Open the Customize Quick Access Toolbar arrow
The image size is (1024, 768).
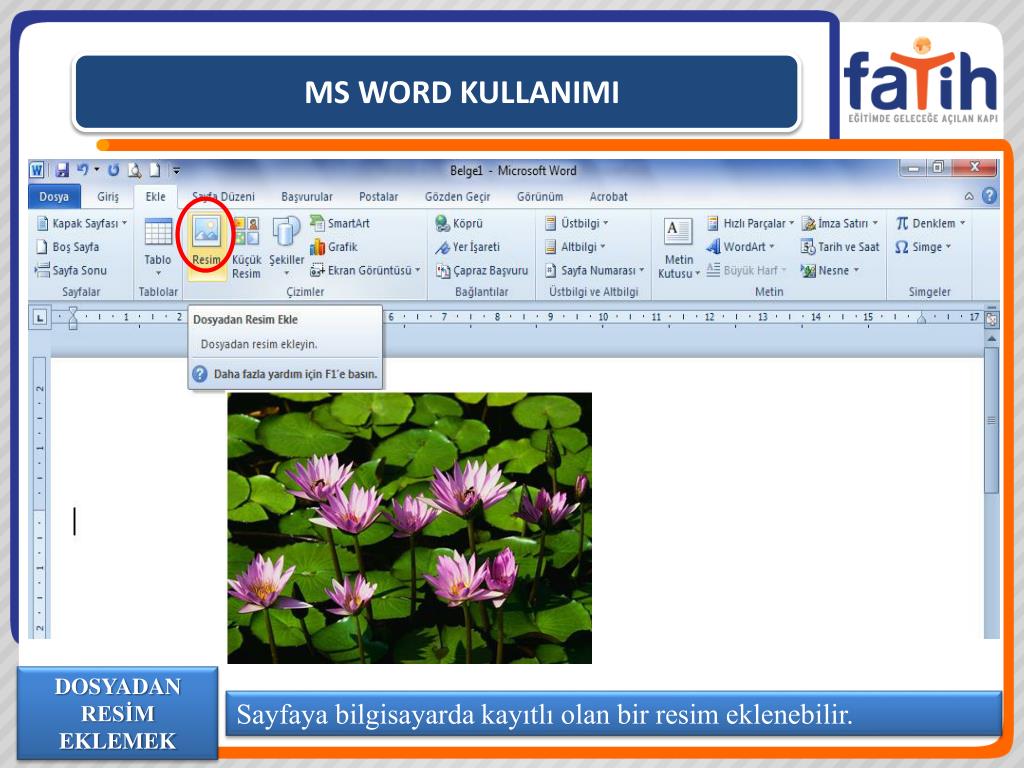(x=176, y=171)
